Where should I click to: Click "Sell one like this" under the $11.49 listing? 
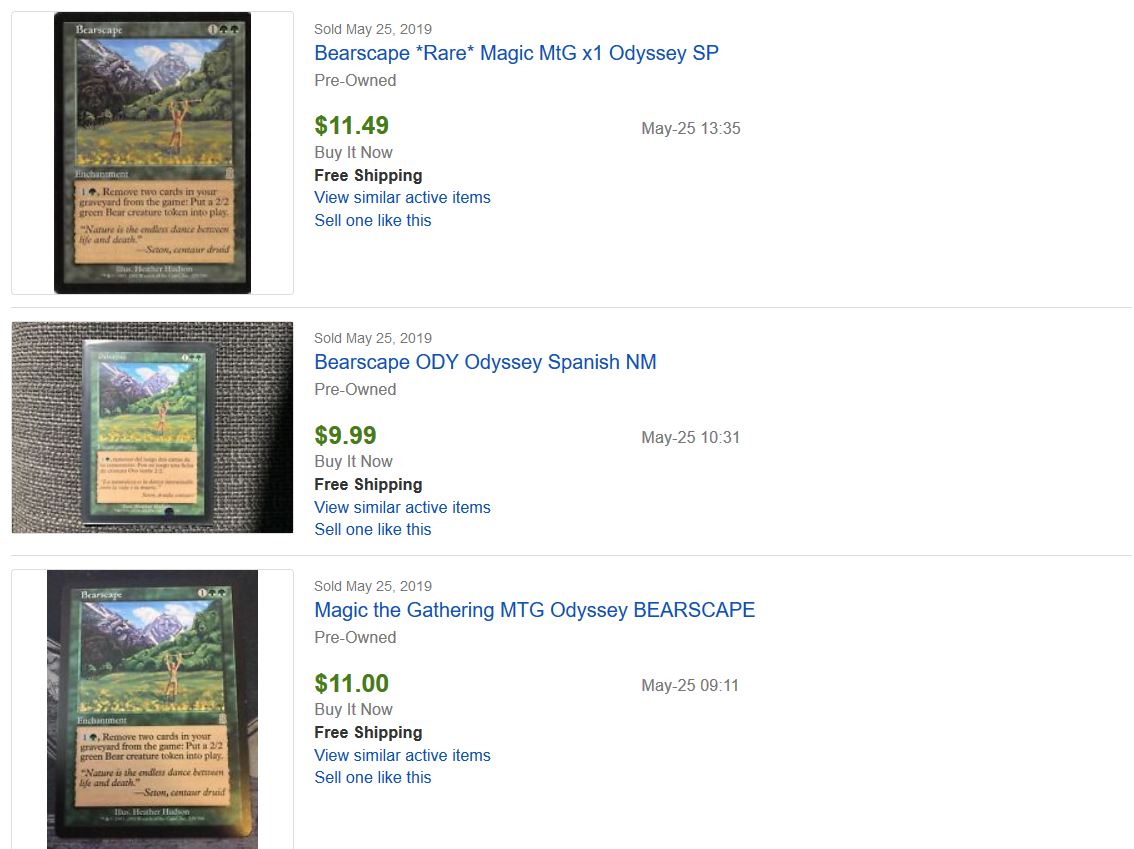coord(373,220)
